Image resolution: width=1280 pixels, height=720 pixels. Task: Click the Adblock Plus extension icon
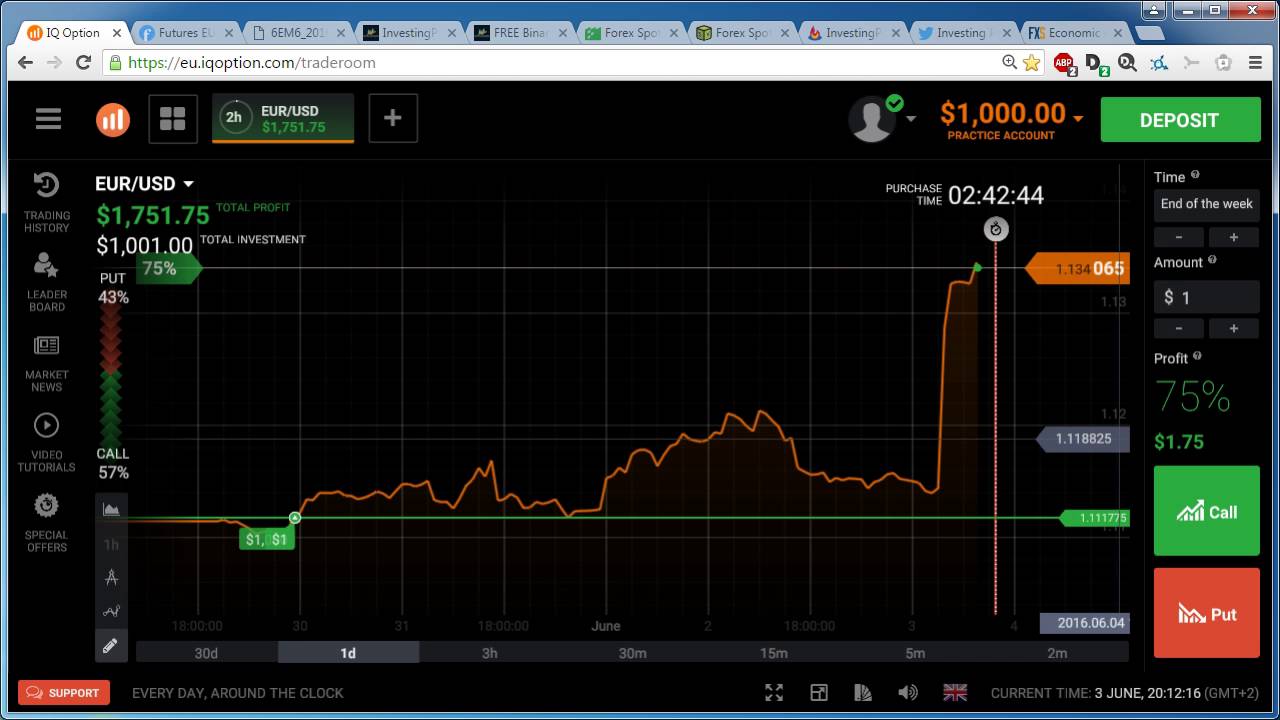[x=1064, y=63]
